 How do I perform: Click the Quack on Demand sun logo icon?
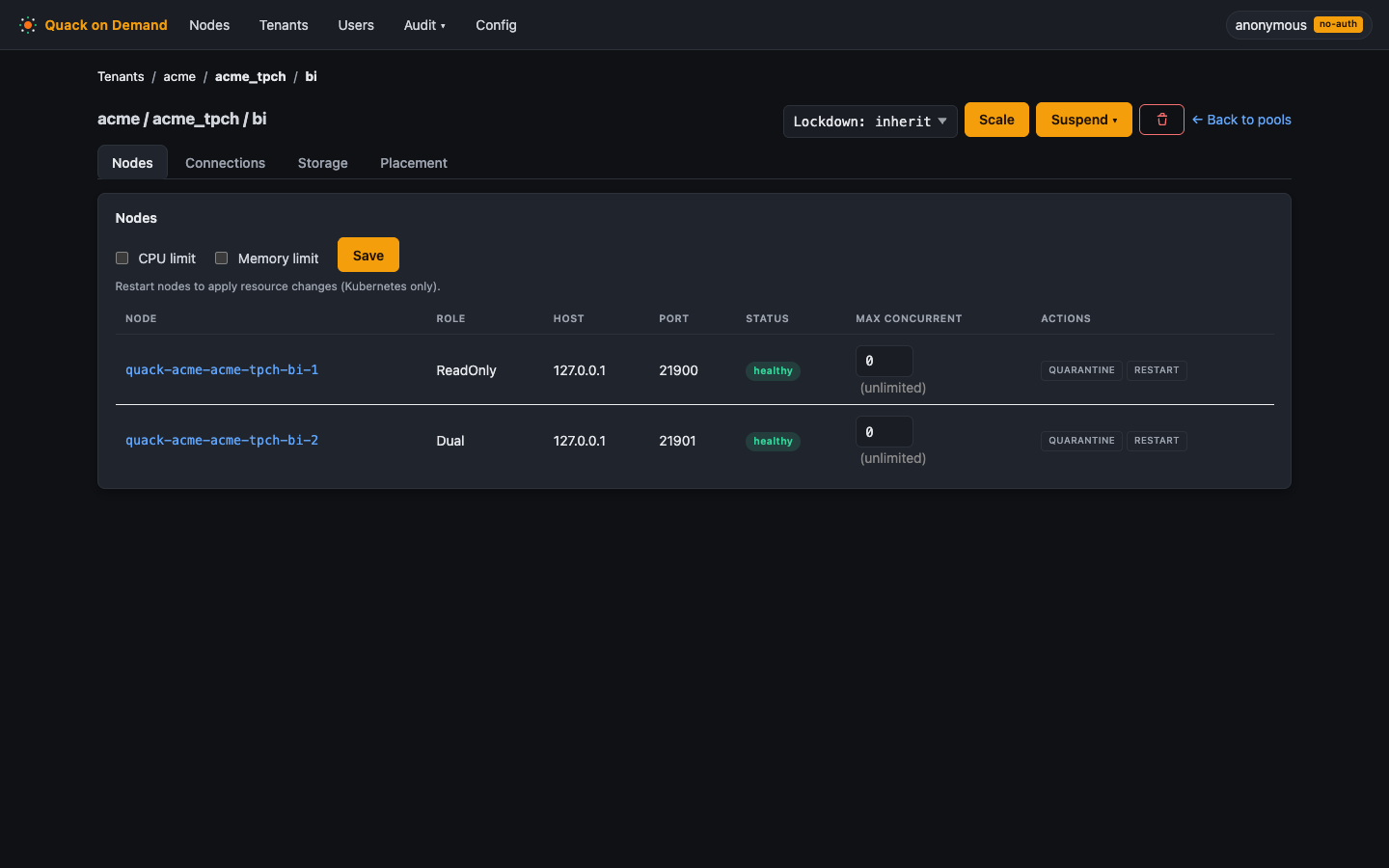click(28, 25)
